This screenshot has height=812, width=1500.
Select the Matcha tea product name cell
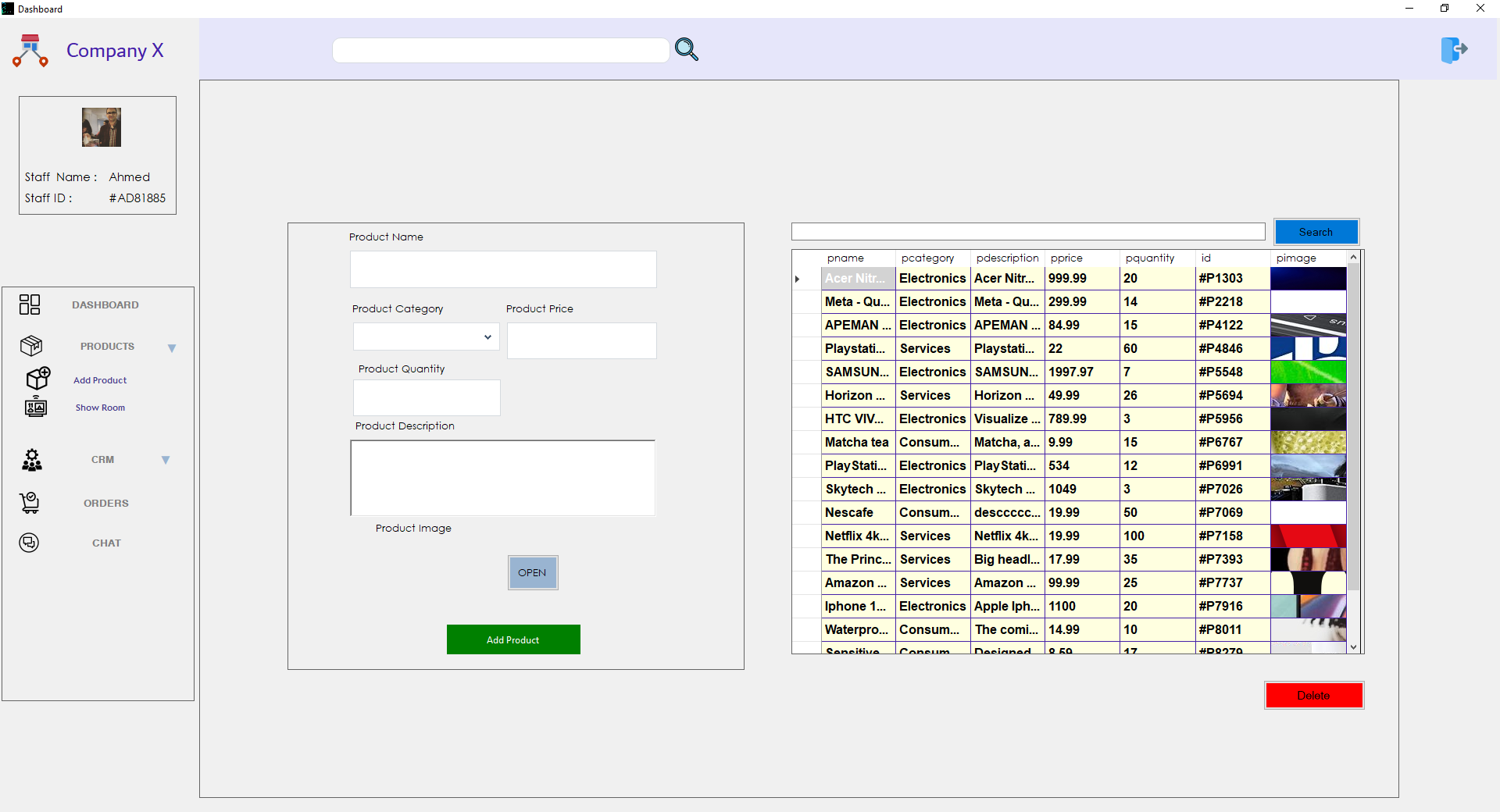coord(858,443)
